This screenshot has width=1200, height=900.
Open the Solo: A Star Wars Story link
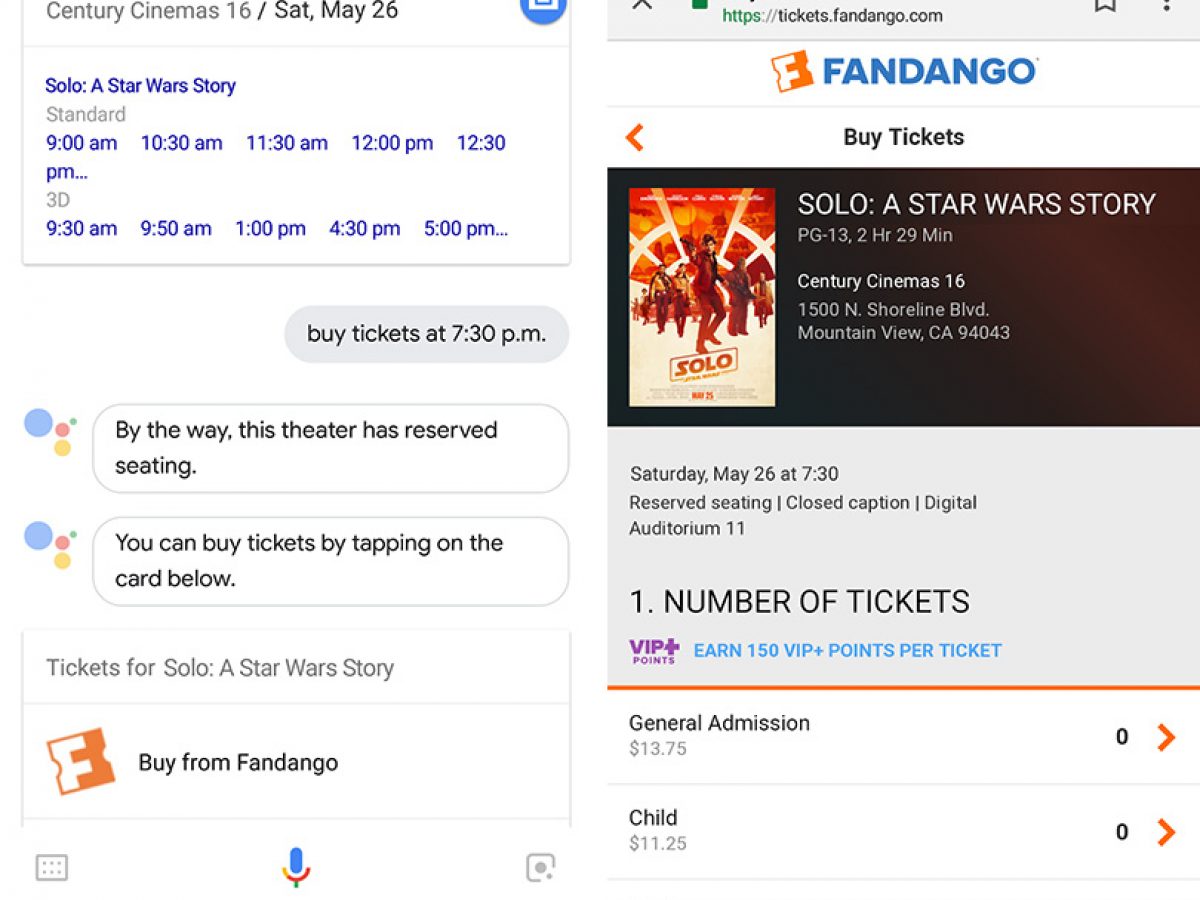click(x=140, y=86)
